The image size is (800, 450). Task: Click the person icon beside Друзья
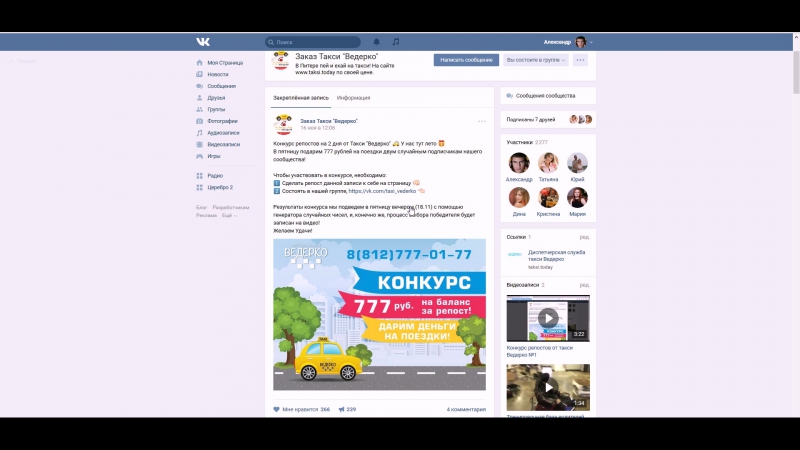click(x=199, y=98)
